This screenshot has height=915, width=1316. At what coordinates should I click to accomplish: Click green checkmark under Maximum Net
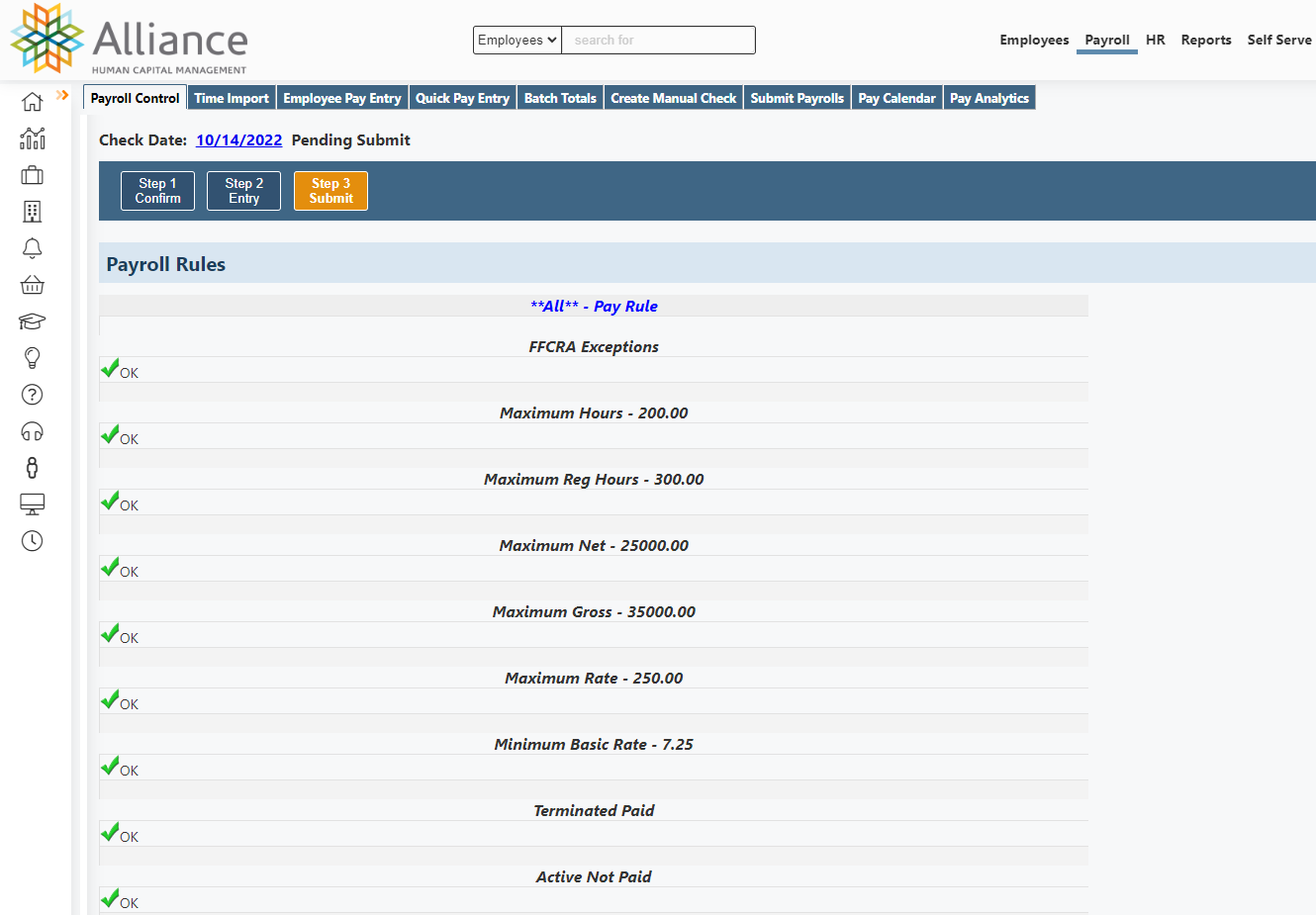[x=110, y=568]
